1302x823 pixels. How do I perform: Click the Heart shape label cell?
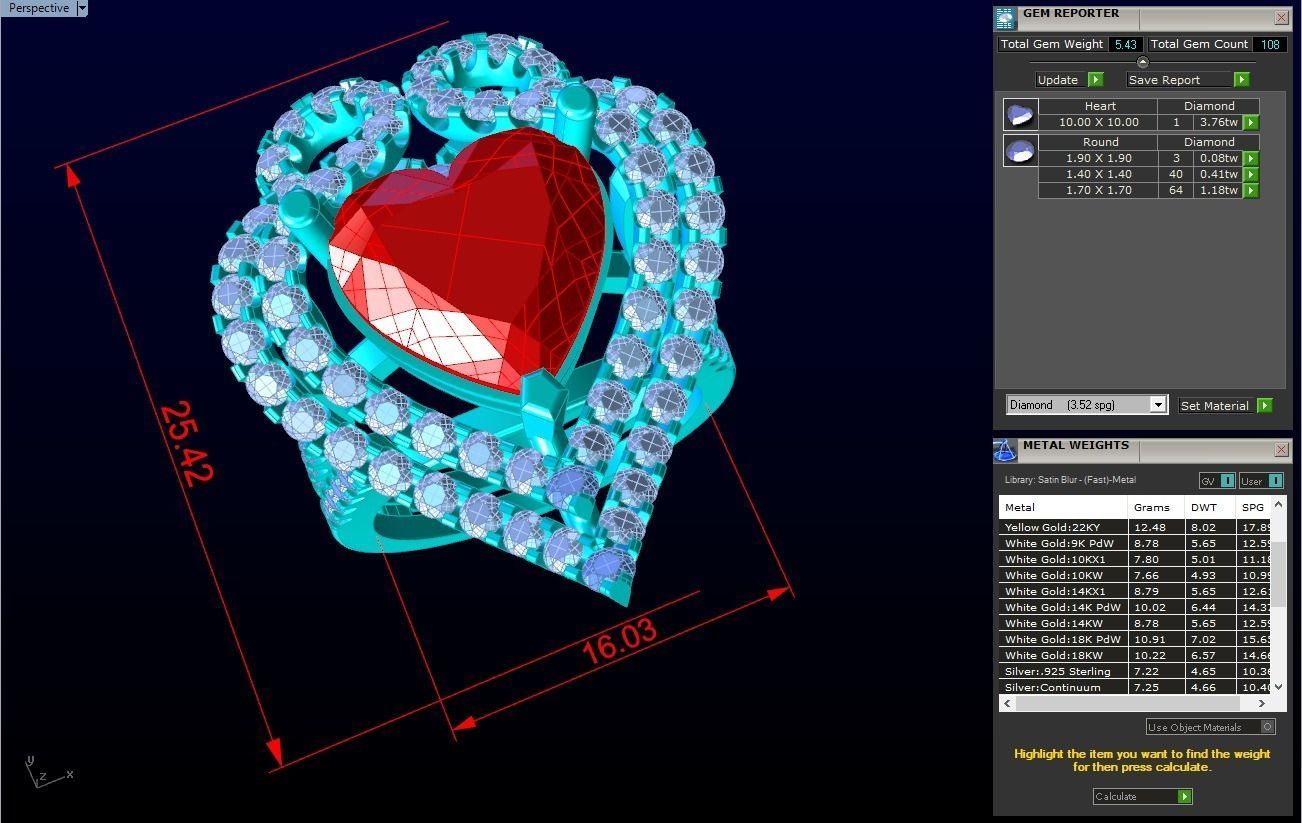point(1098,106)
